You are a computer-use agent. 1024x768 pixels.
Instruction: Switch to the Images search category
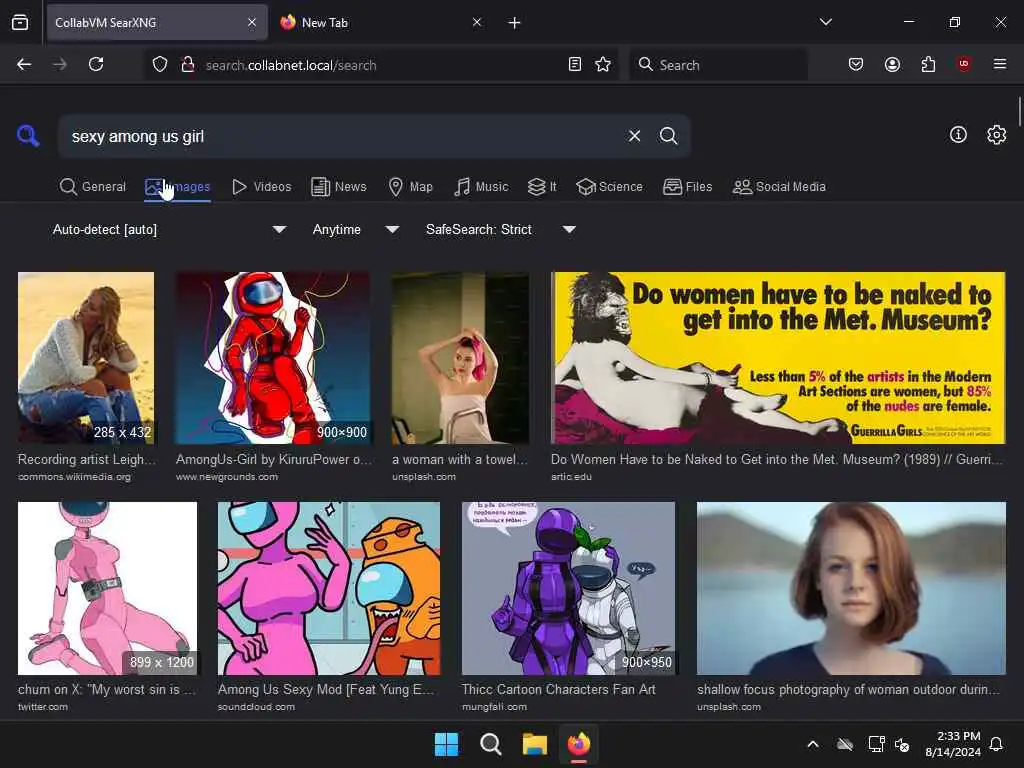pyautogui.click(x=178, y=187)
